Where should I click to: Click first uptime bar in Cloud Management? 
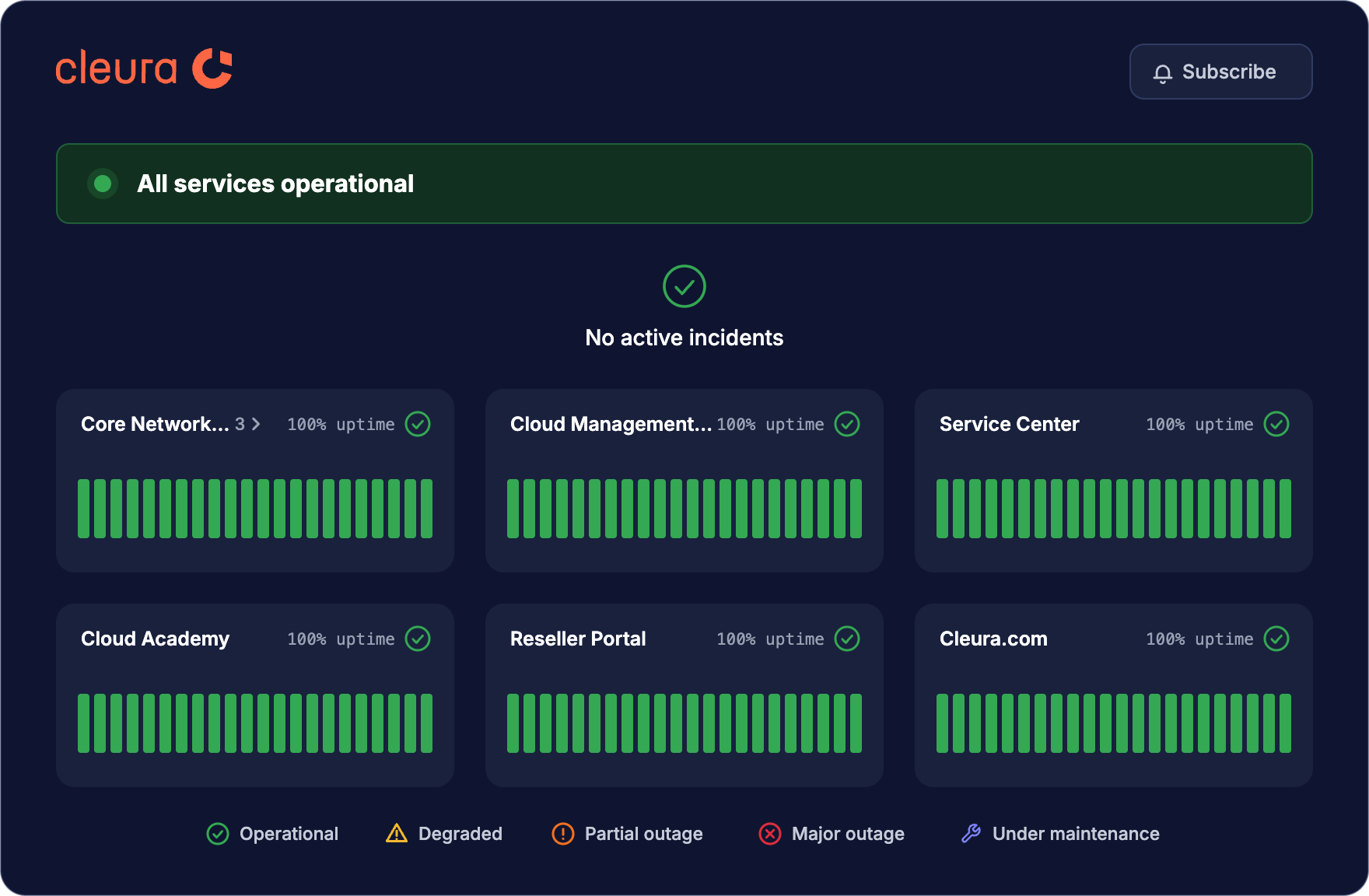click(513, 509)
